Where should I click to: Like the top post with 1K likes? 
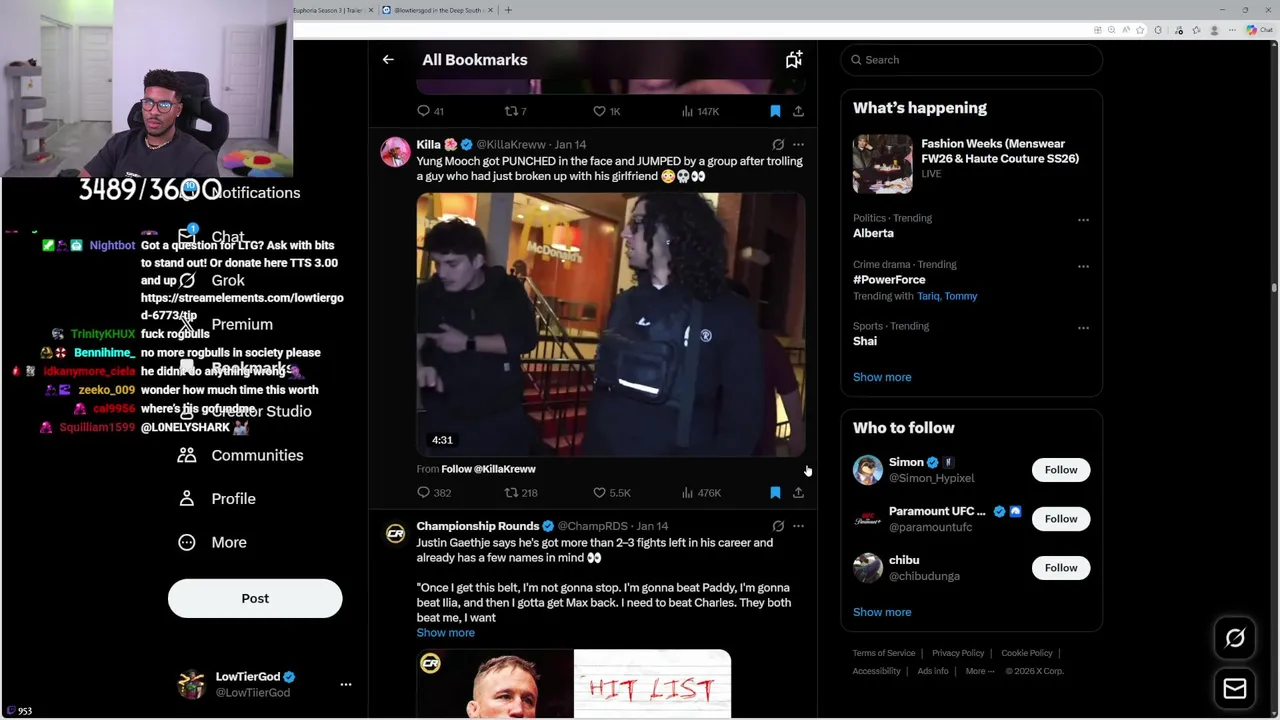607,111
